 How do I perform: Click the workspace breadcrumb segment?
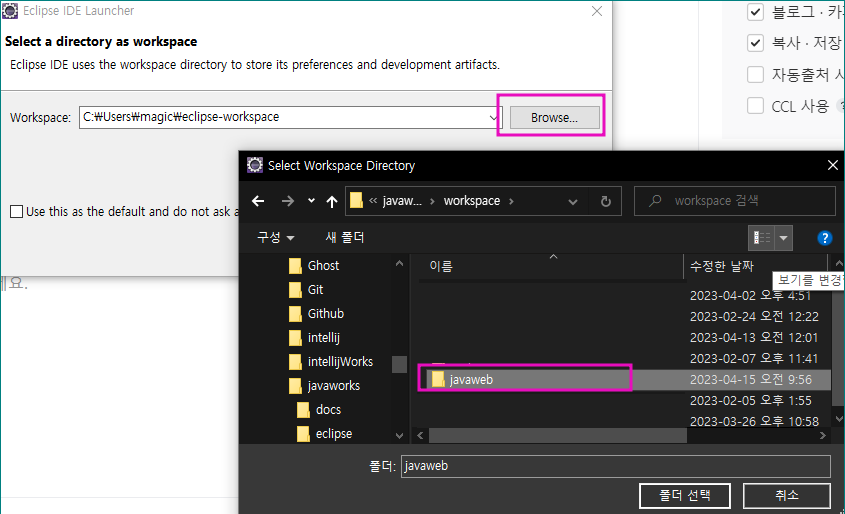[472, 201]
